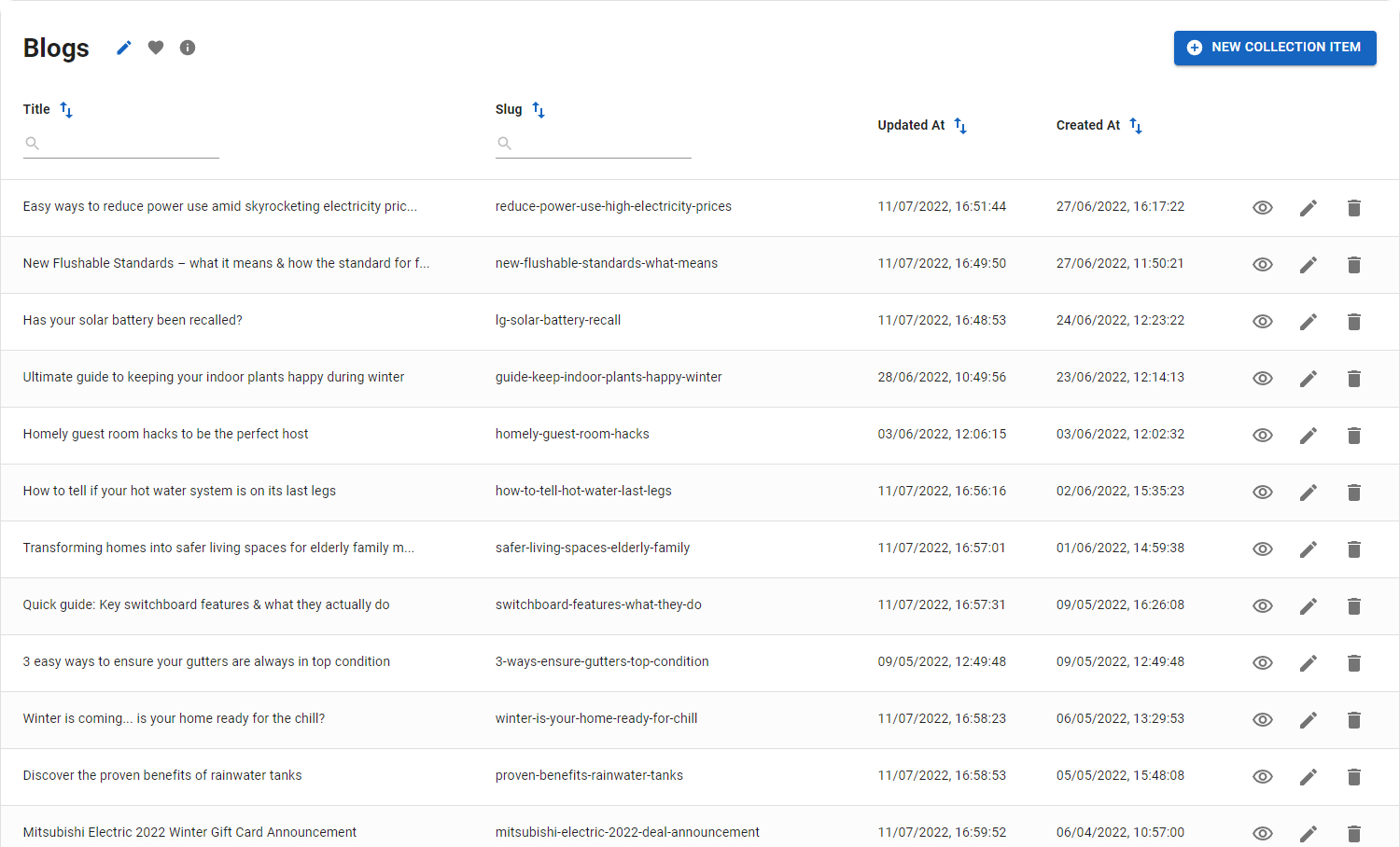The image size is (1400, 847).
Task: Click updated date '09/05/2022, 12:49:48'
Action: click(x=942, y=661)
